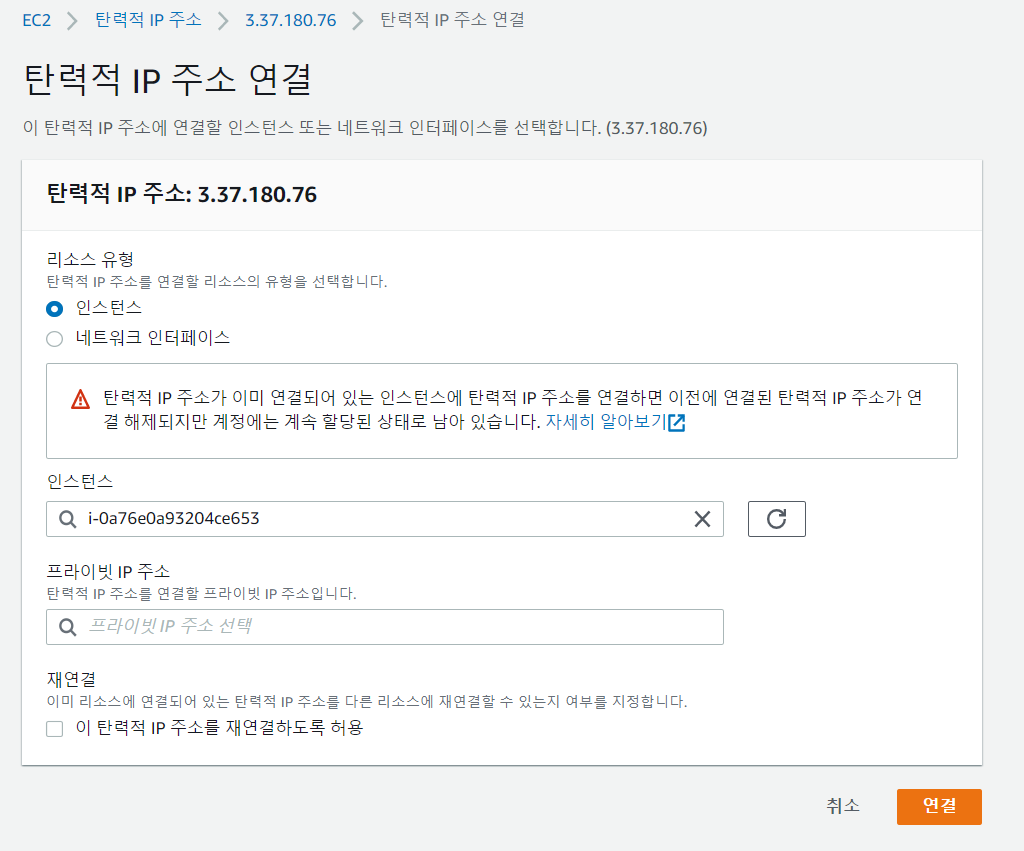
Task: Expand the instance search suggestions
Action: click(x=385, y=518)
